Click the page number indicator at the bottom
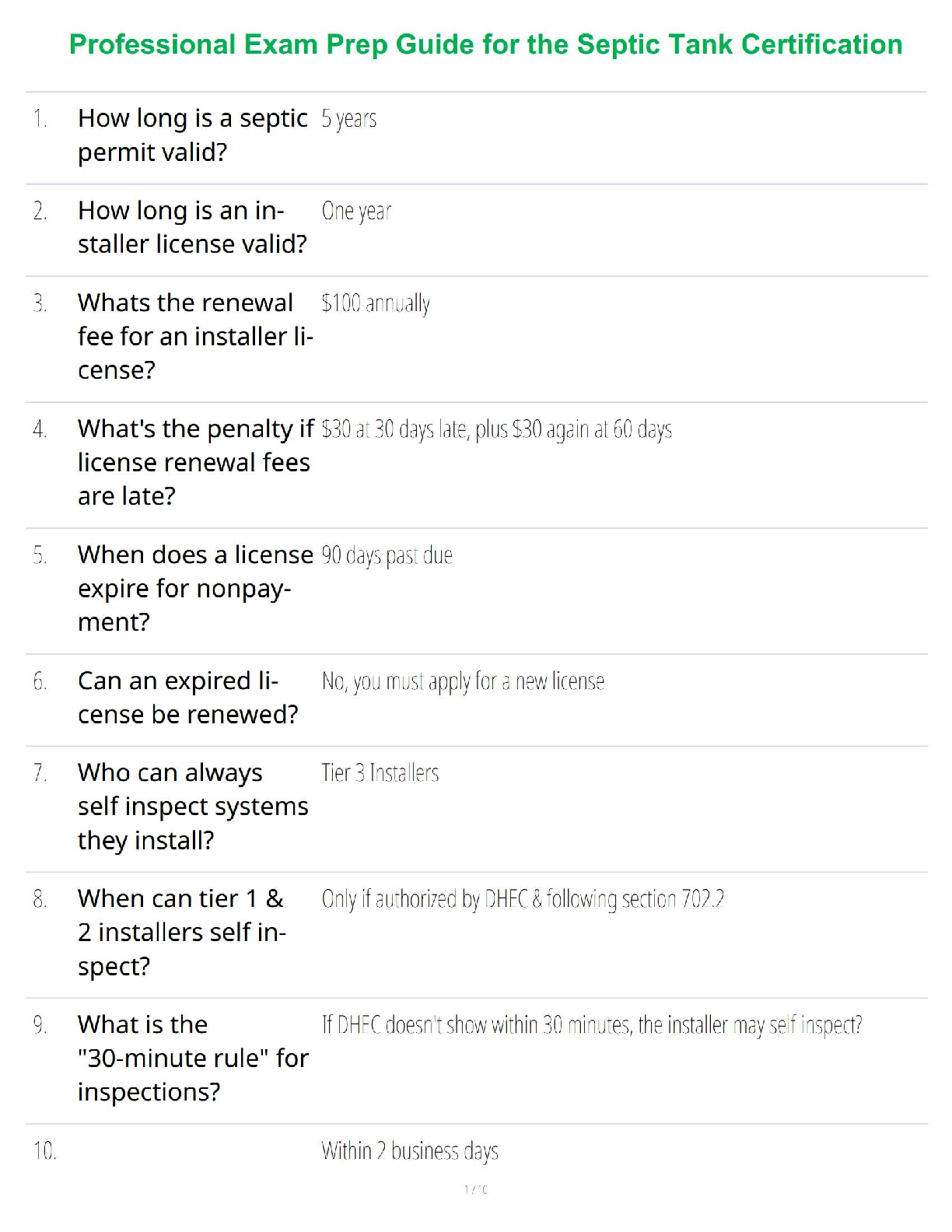The width and height of the screenshot is (952, 1232). (x=476, y=1189)
